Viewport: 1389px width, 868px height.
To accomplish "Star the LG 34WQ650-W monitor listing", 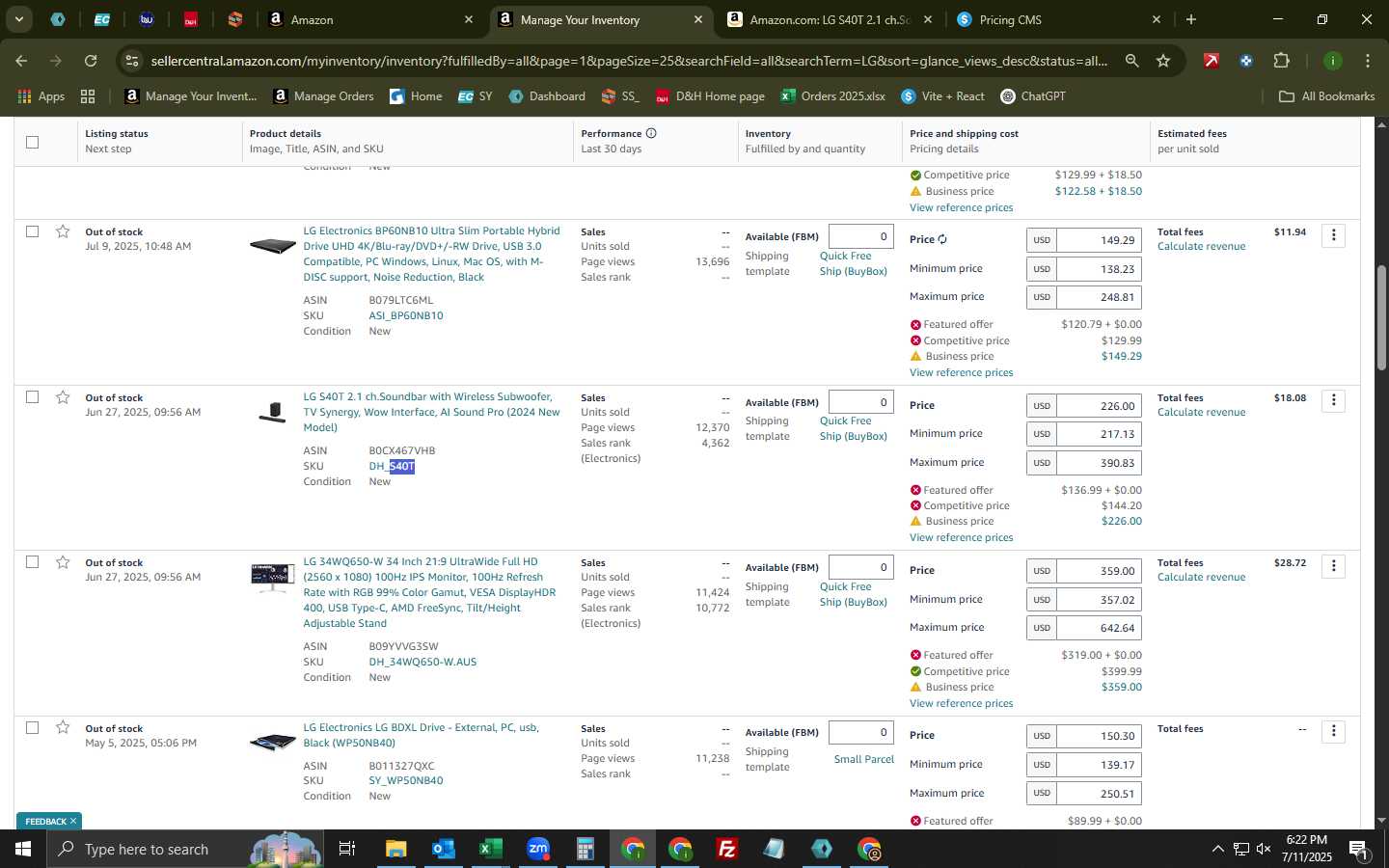I will [63, 562].
